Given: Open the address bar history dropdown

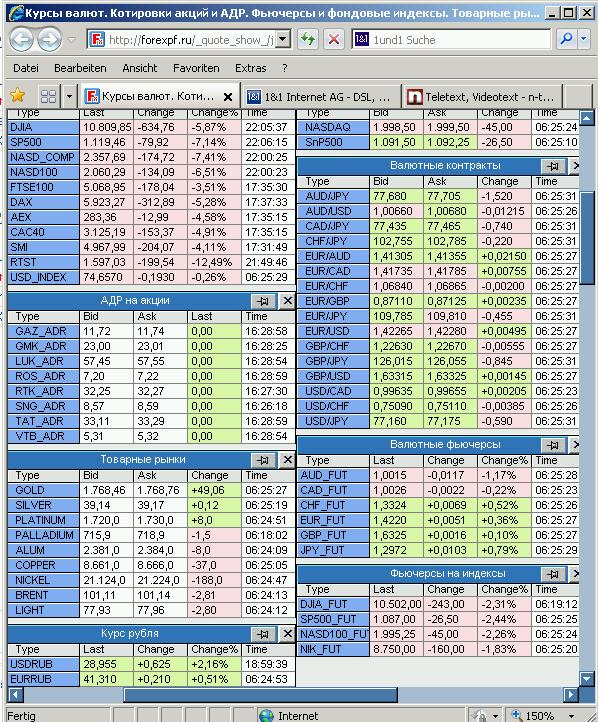Looking at the screenshot, I should [284, 40].
